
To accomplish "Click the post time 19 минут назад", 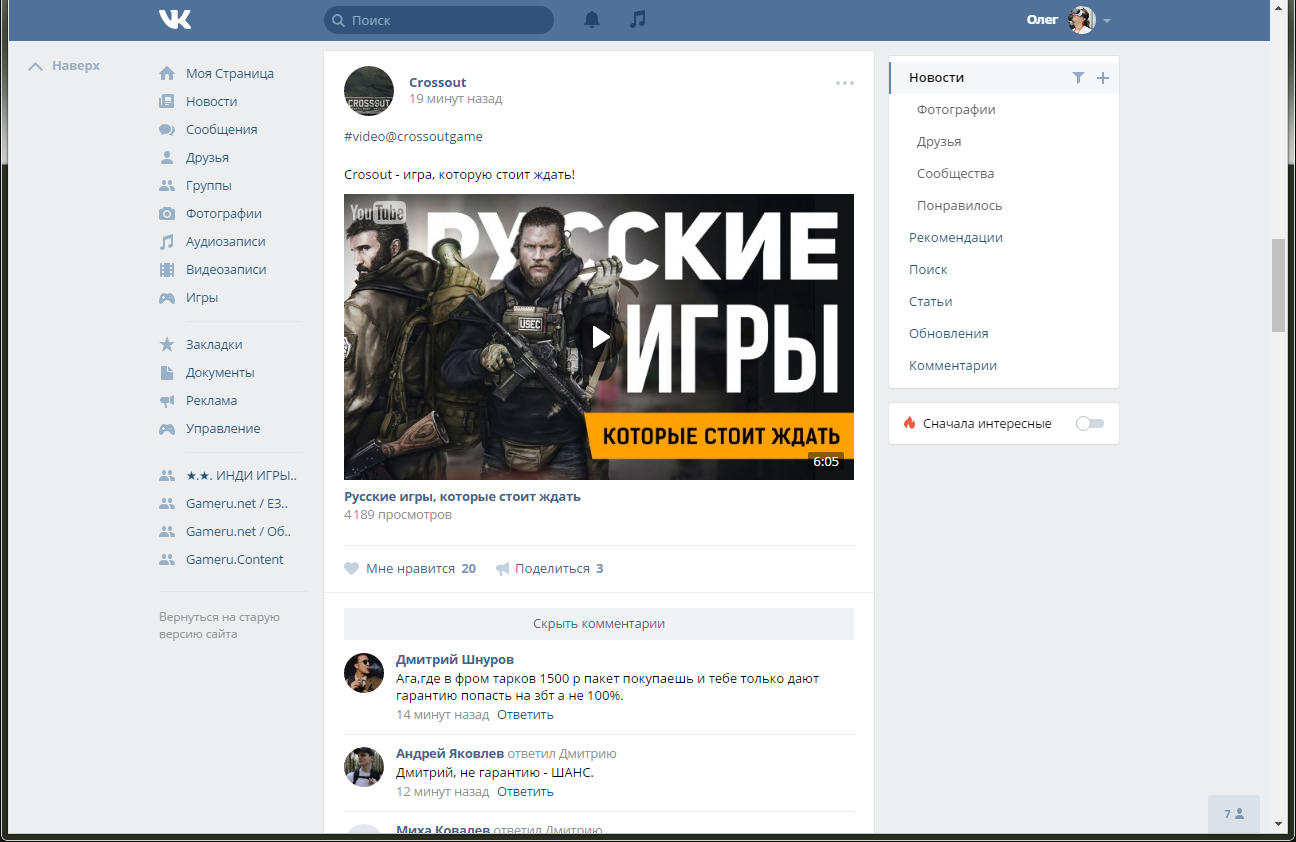I will pos(455,99).
